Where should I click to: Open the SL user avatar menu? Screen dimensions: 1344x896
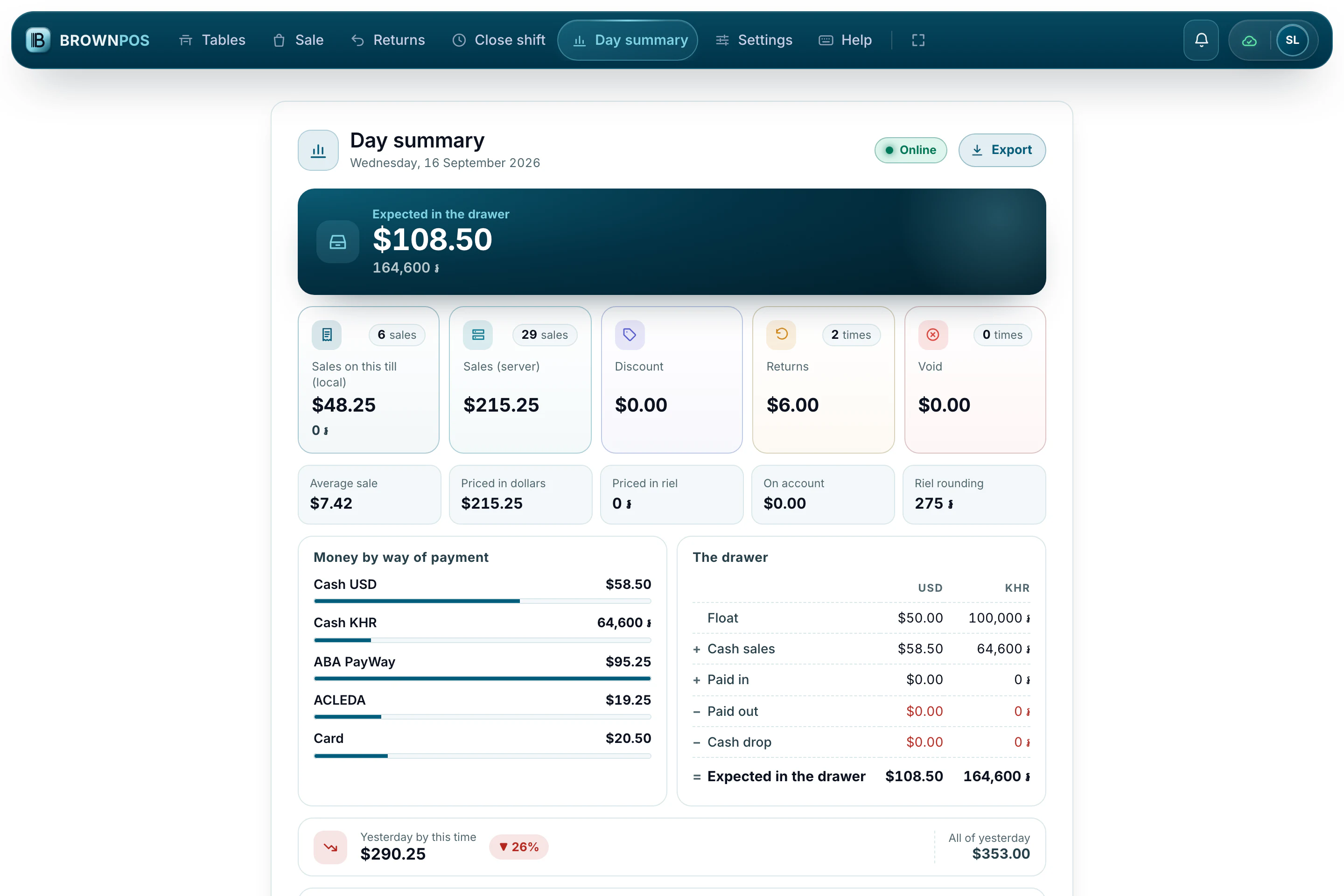1292,40
